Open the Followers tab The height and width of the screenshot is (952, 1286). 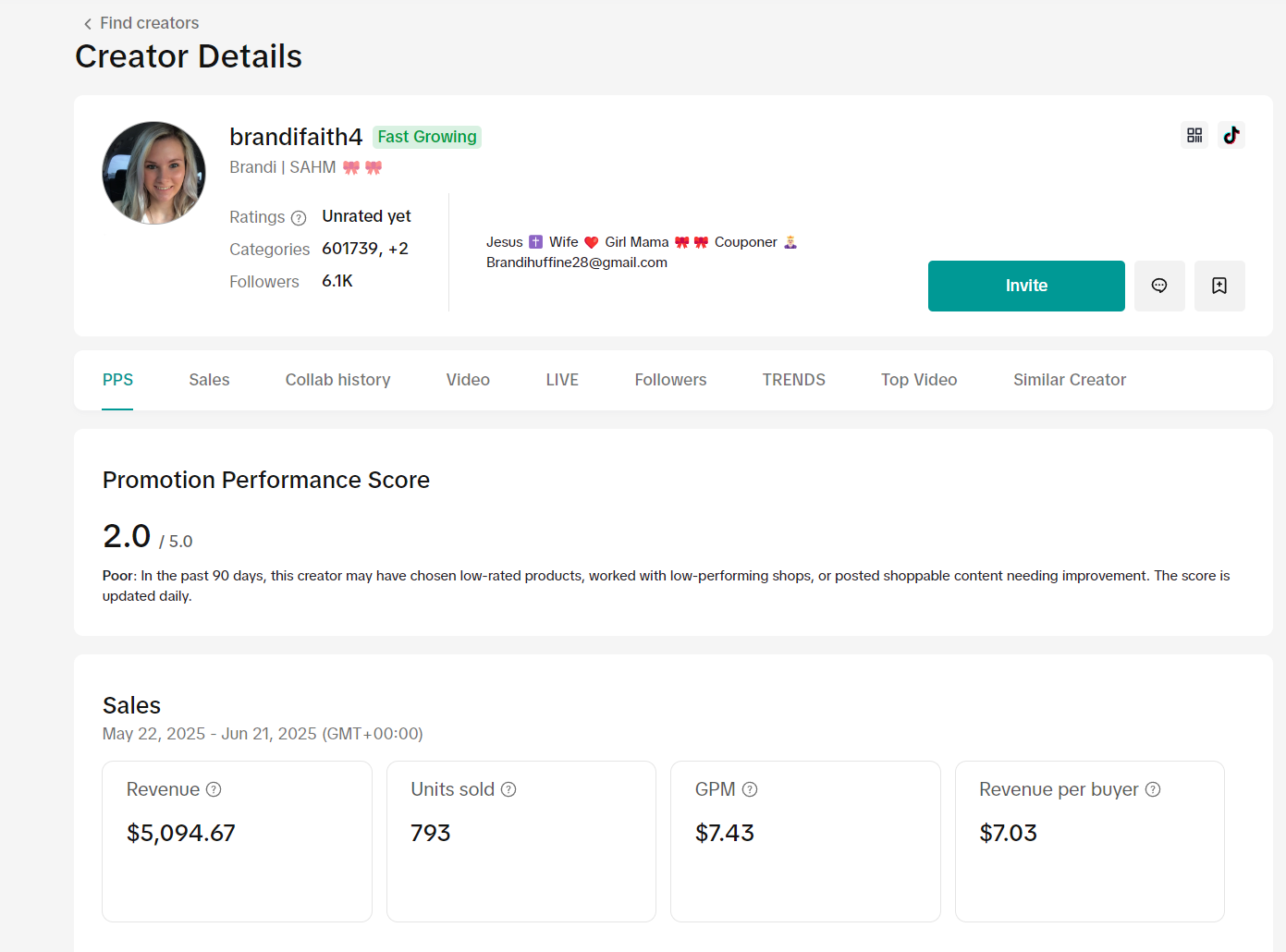coord(670,380)
